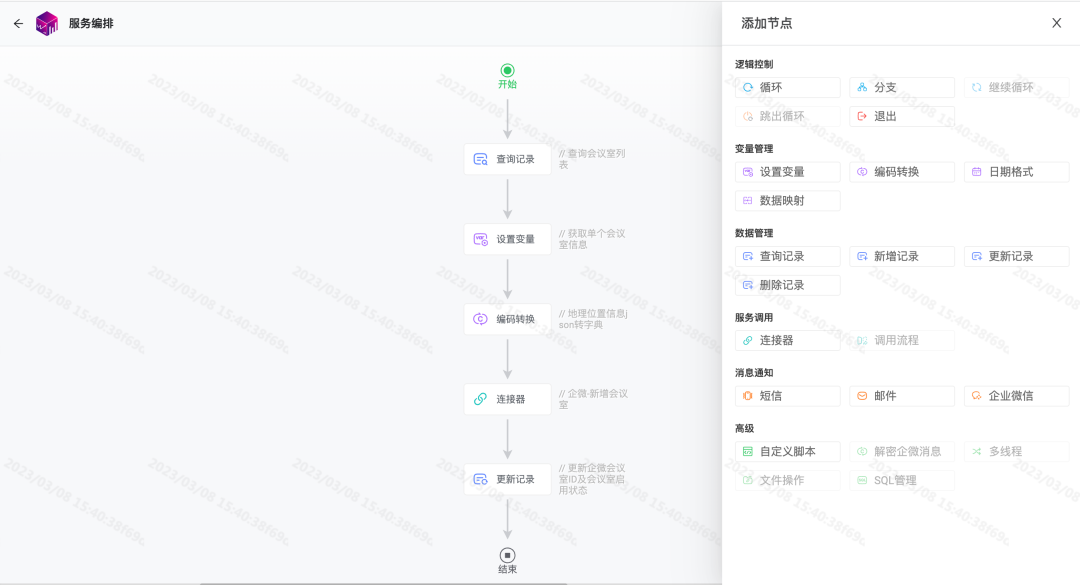Add a 文件操作 node
Viewport: 1080px width, 585px height.
tap(788, 480)
